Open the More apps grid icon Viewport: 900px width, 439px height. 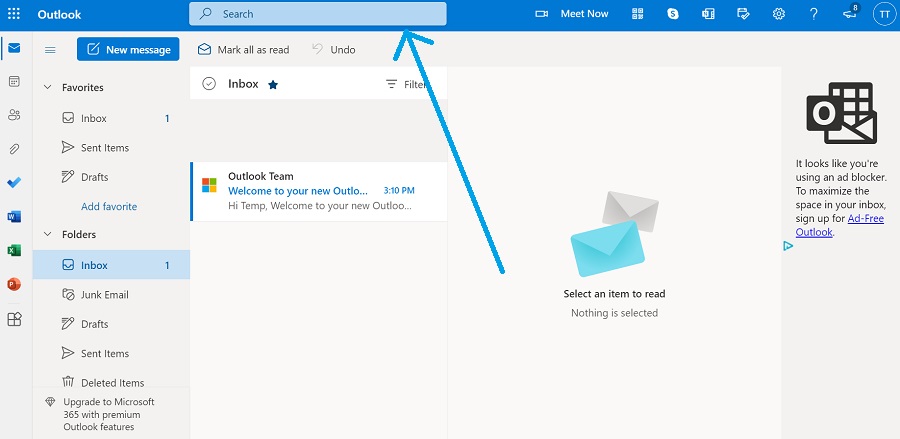[14, 320]
